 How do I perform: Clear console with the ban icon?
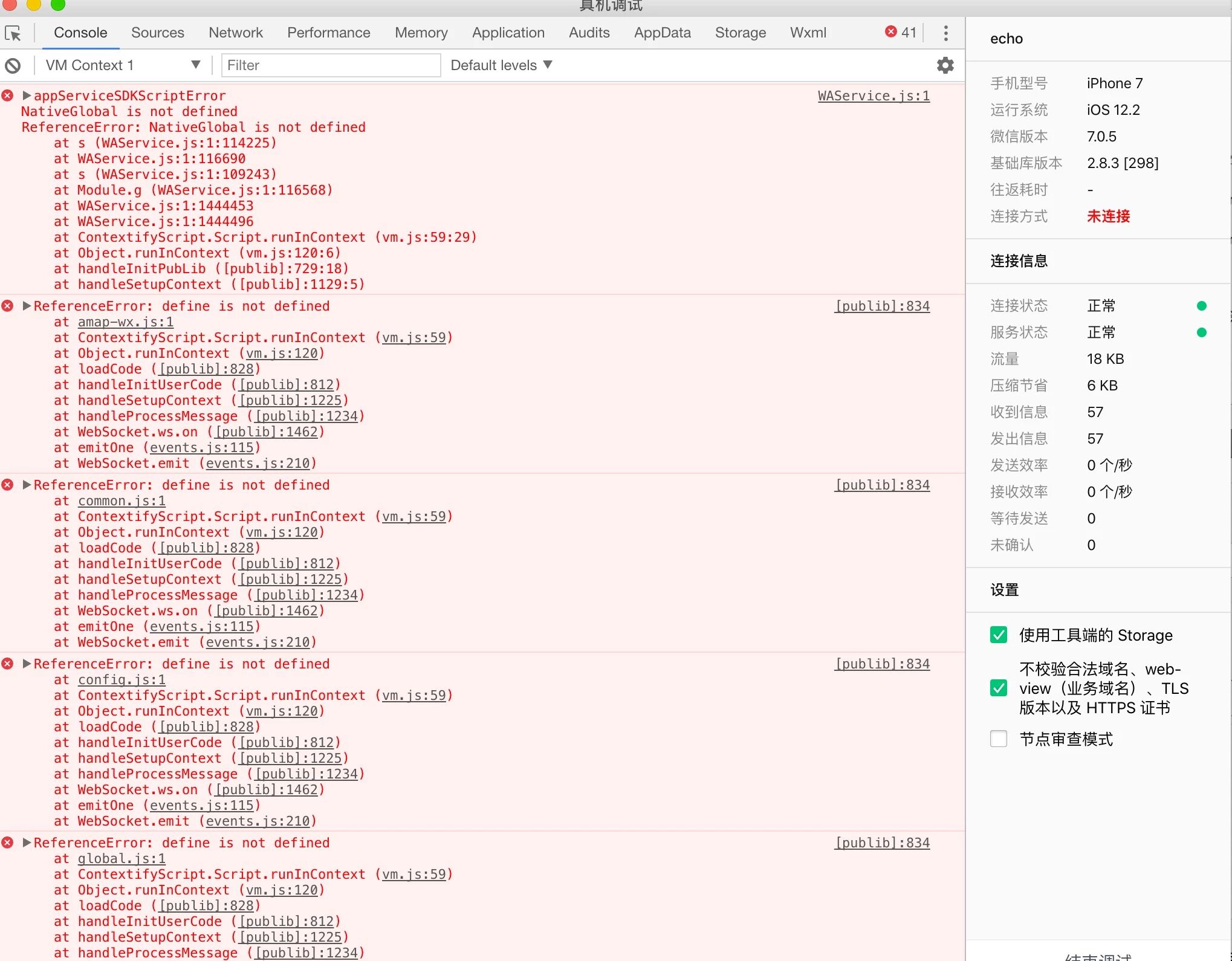coord(13,65)
